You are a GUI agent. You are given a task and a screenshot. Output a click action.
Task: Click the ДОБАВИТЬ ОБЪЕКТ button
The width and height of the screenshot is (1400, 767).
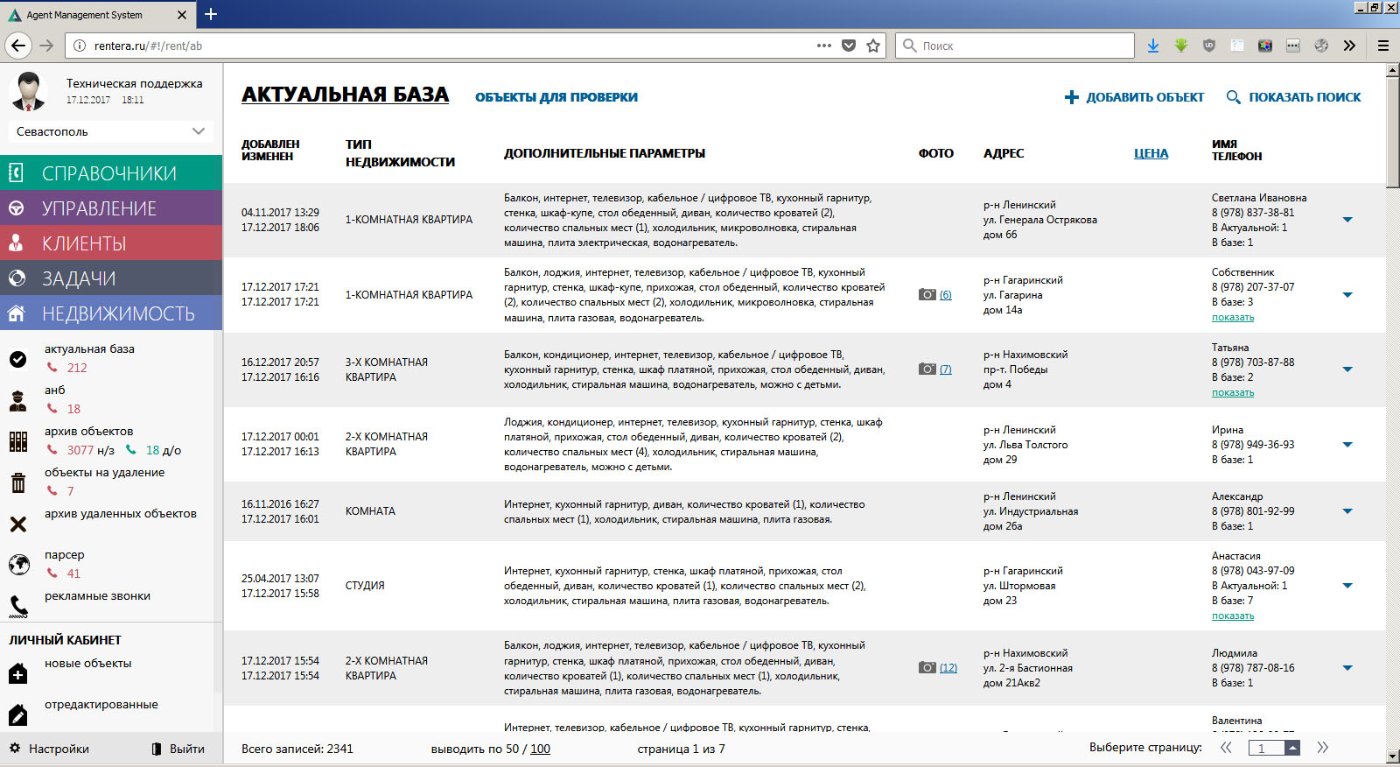(x=1134, y=97)
